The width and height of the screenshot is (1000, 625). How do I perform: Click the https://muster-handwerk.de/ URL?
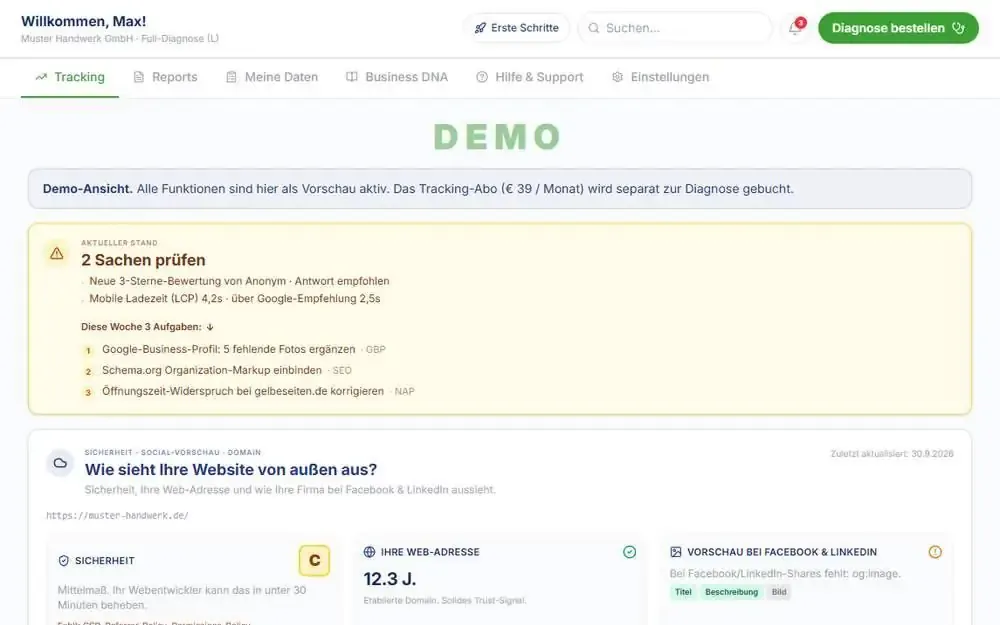[x=117, y=515]
